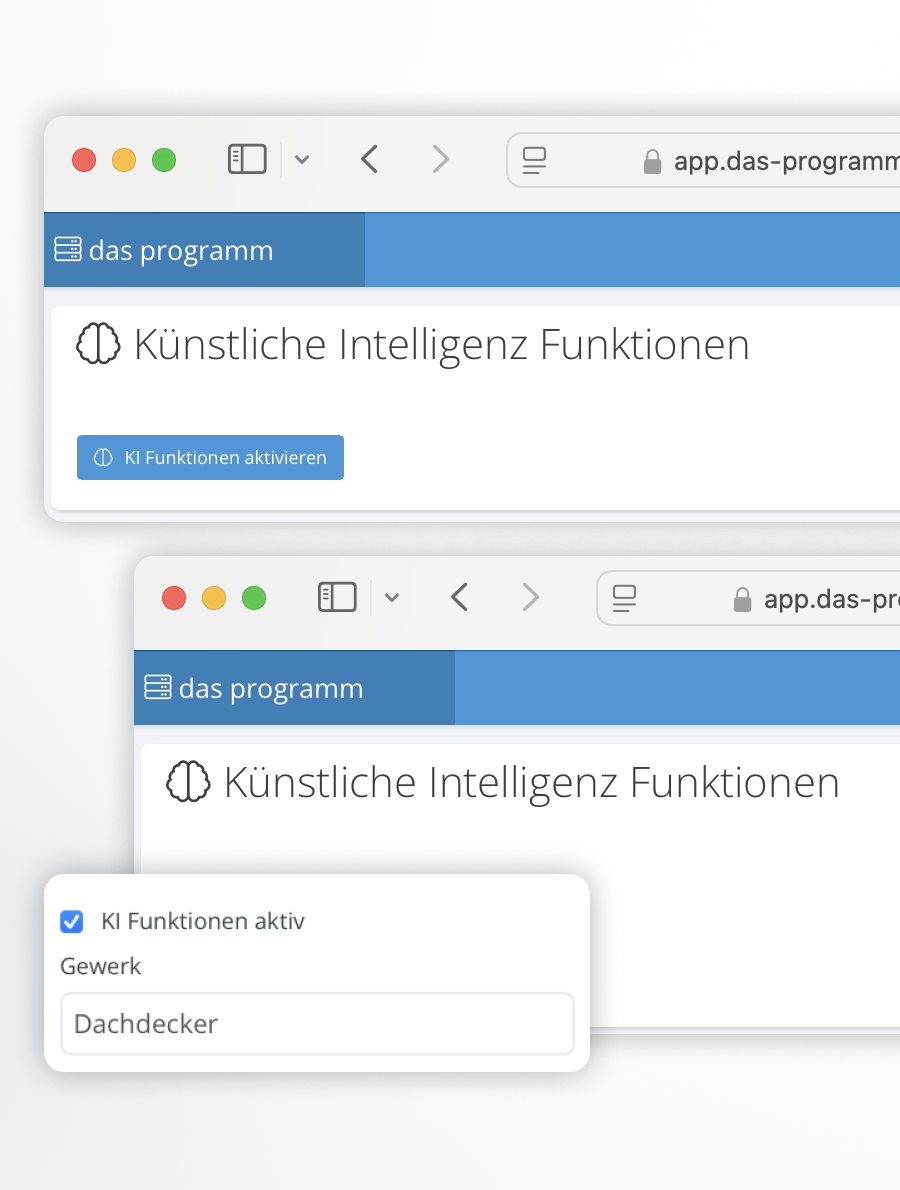Go forward in the lower browser window
The height and width of the screenshot is (1190, 900).
[x=530, y=597]
